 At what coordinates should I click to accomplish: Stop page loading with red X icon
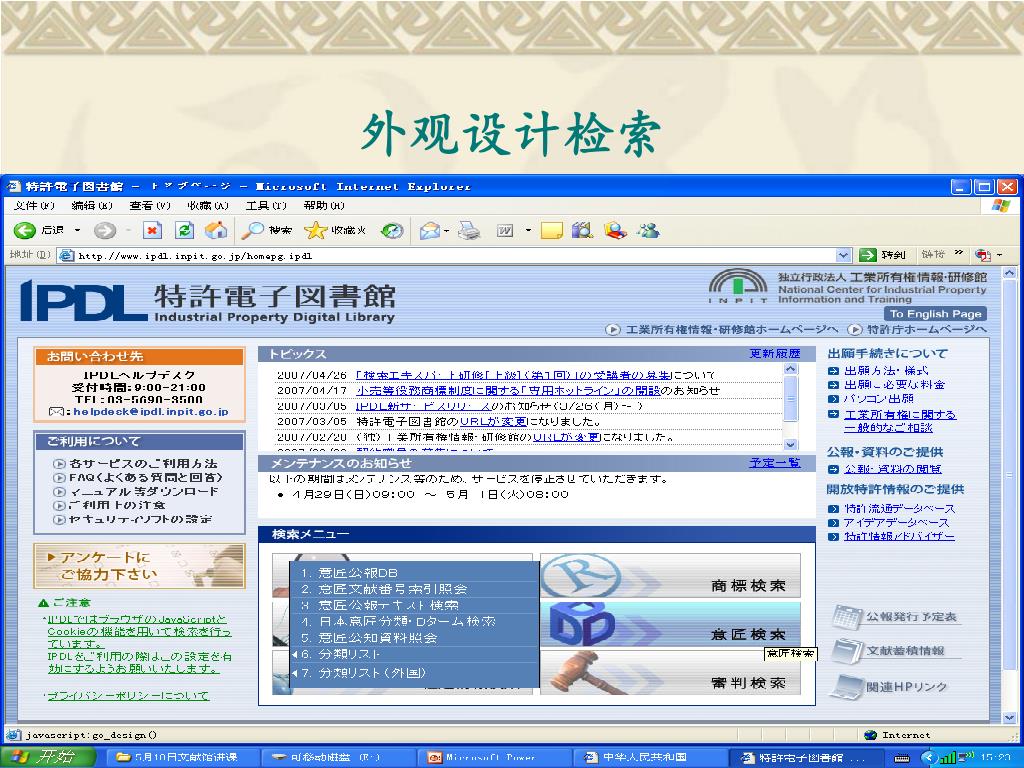tap(152, 230)
